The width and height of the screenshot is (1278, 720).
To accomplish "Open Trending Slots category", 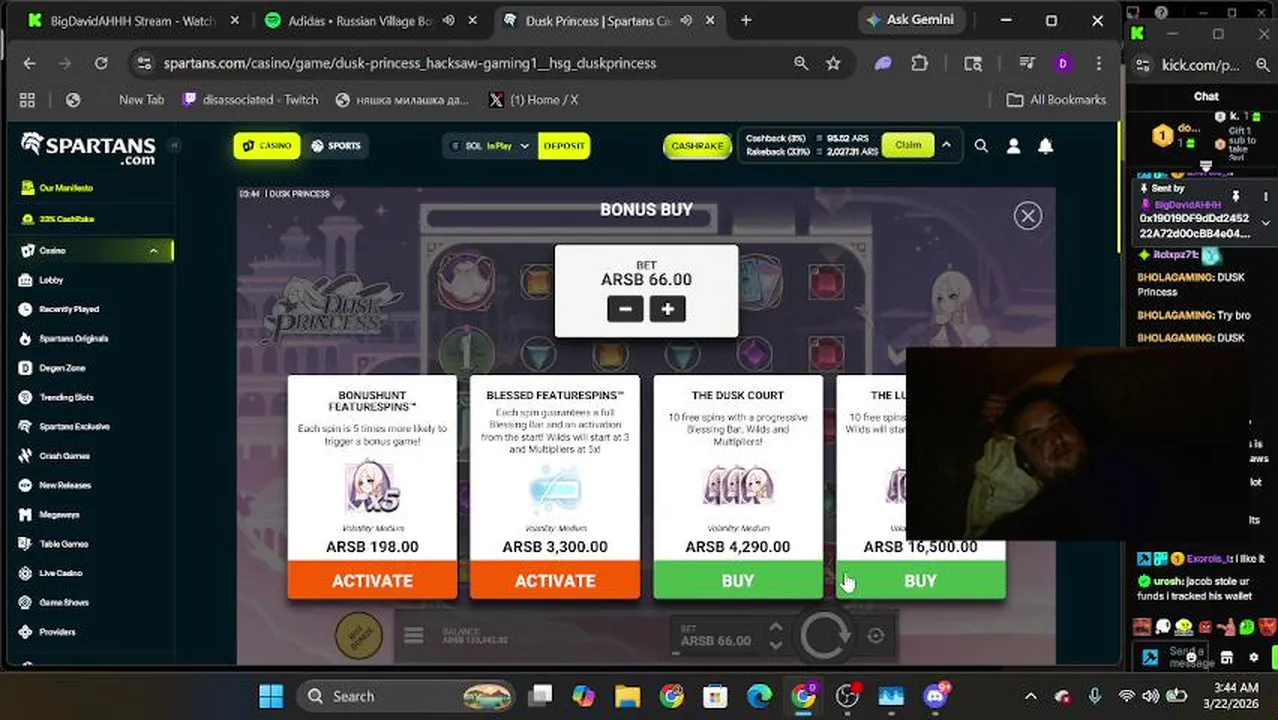I will point(65,397).
